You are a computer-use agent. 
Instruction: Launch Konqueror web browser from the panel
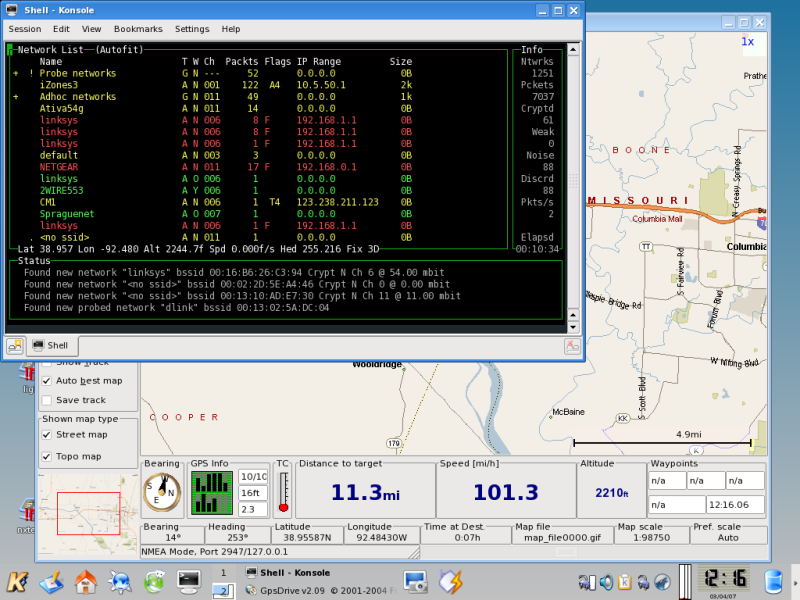(120, 582)
